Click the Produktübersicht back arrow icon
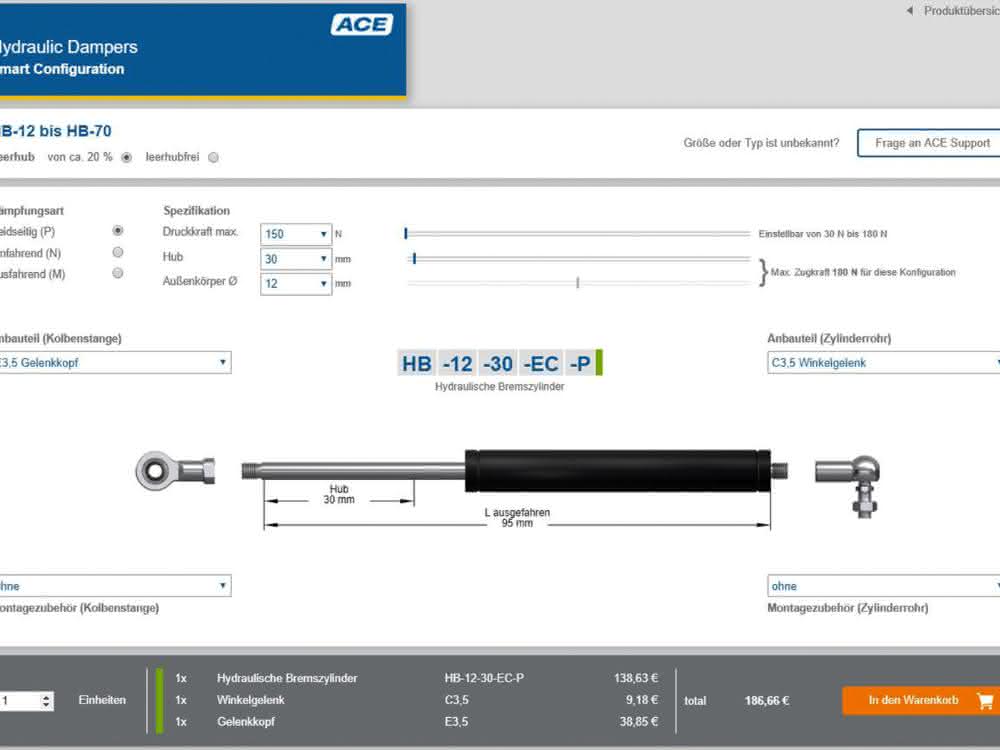This screenshot has height=750, width=1000. [x=909, y=11]
